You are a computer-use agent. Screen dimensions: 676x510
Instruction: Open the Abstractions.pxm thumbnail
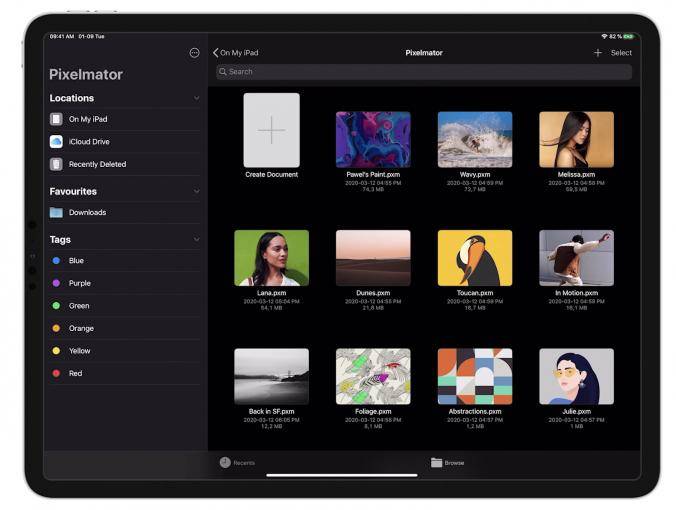click(x=475, y=376)
